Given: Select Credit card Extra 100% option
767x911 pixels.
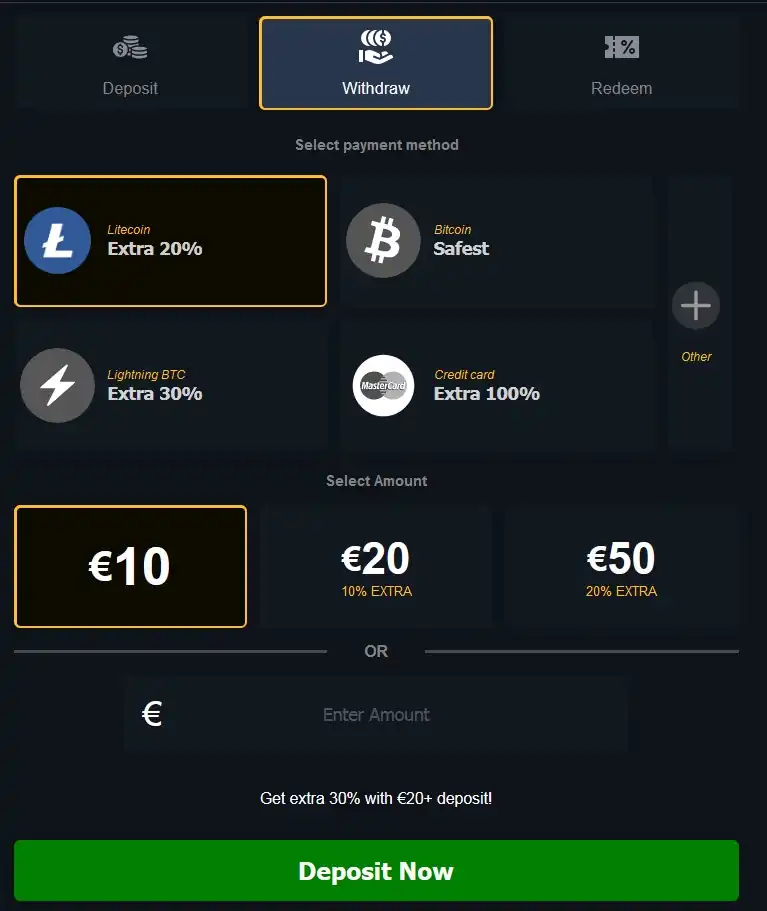Looking at the screenshot, I should tap(496, 385).
